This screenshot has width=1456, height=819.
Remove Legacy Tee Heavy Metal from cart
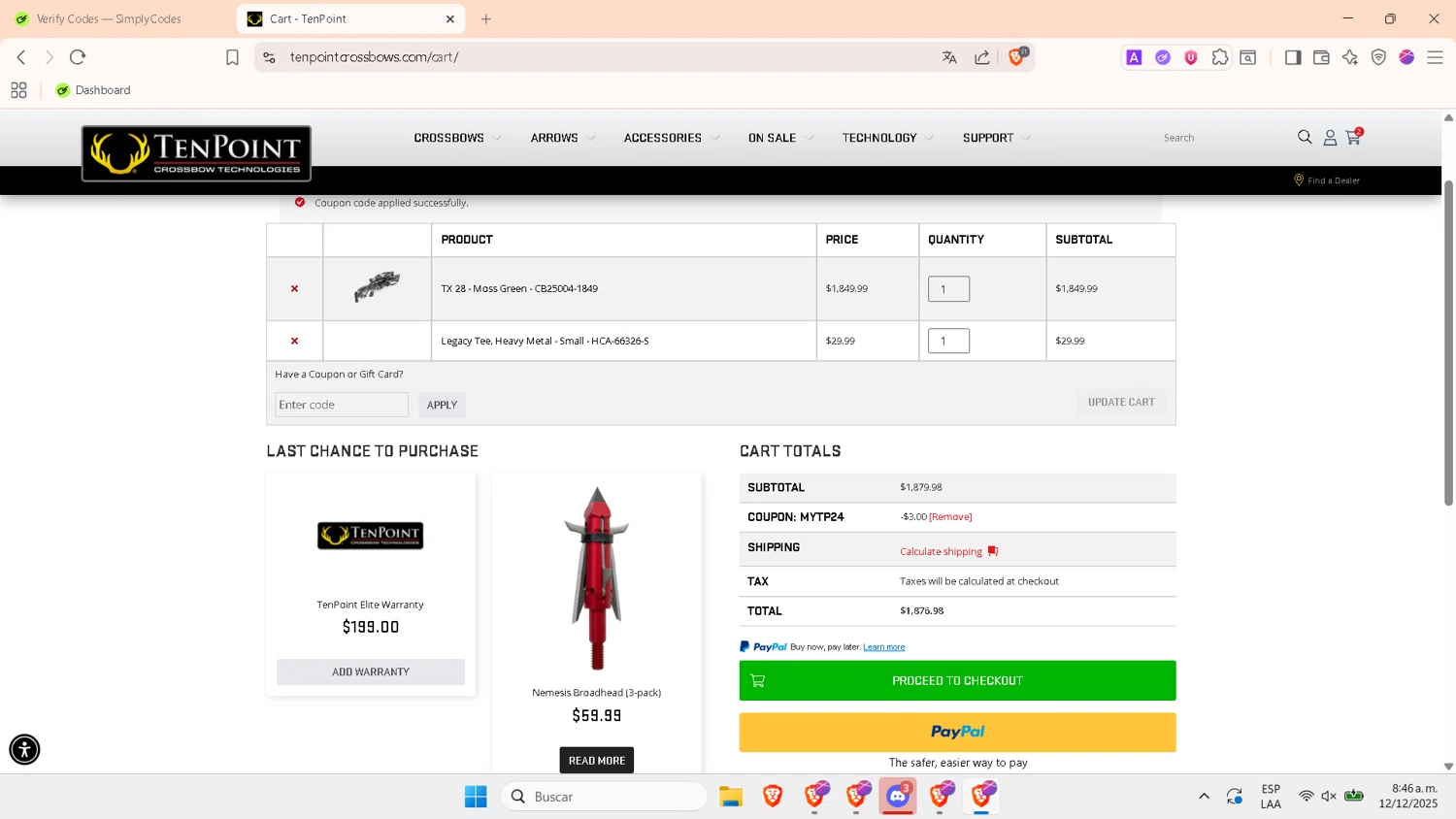tap(294, 342)
